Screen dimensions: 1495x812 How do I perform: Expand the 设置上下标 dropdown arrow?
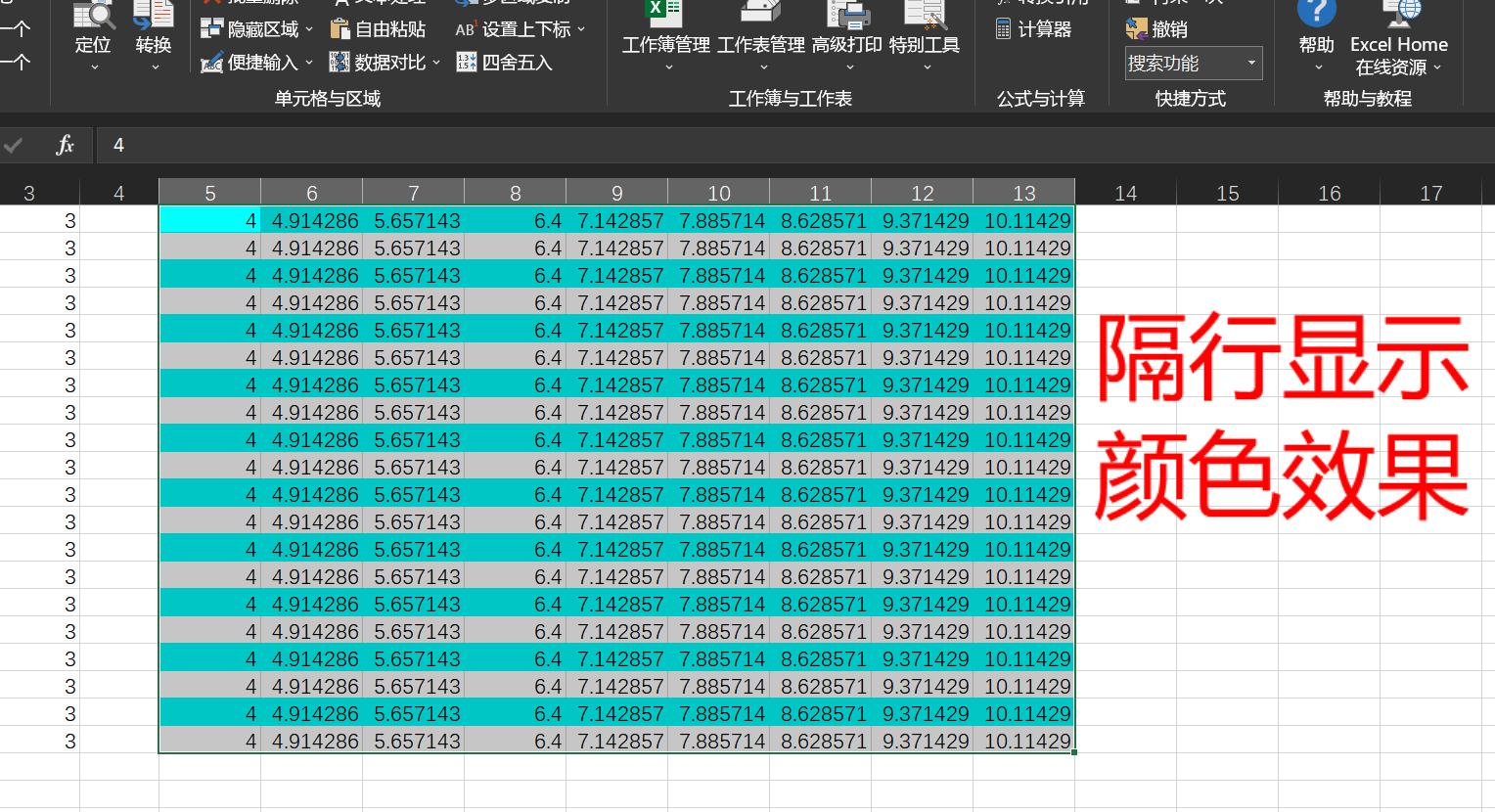(x=581, y=29)
